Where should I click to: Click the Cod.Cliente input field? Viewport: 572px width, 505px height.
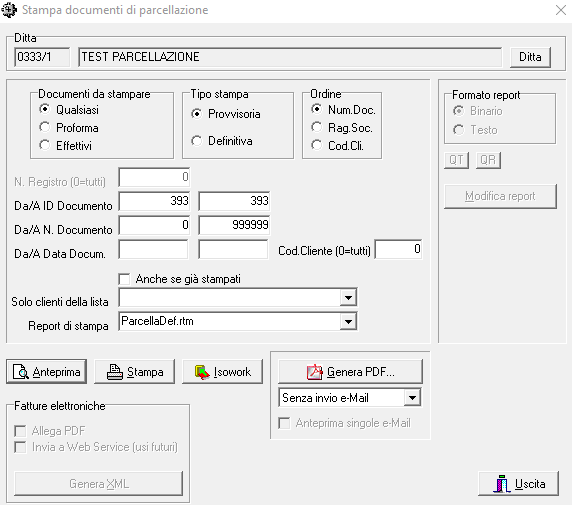pyautogui.click(x=399, y=250)
